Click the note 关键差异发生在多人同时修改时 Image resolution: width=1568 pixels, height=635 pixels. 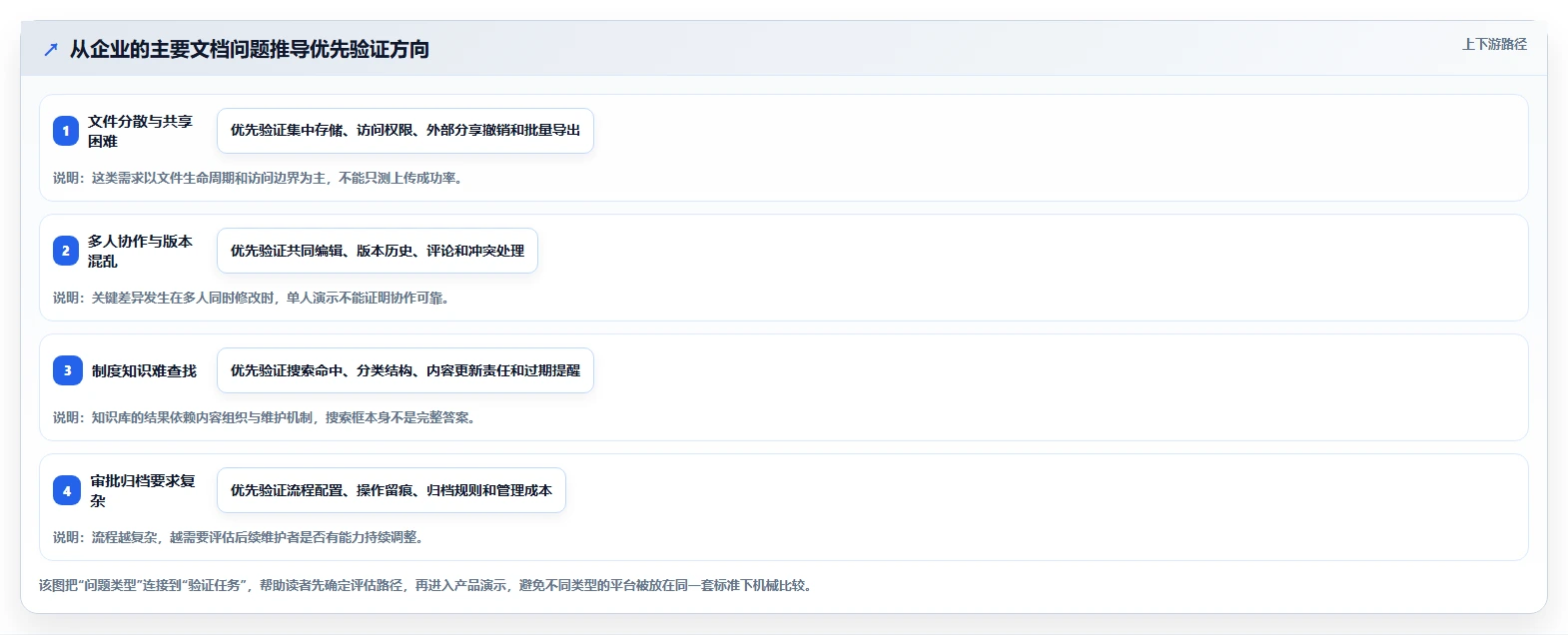[x=252, y=298]
